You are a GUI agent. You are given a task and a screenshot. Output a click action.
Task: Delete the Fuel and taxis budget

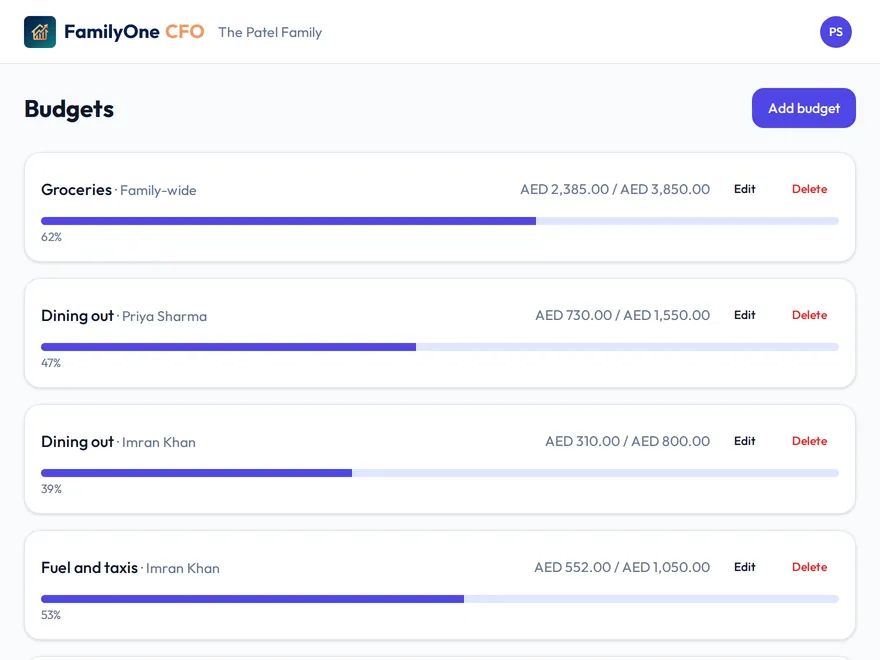809,567
